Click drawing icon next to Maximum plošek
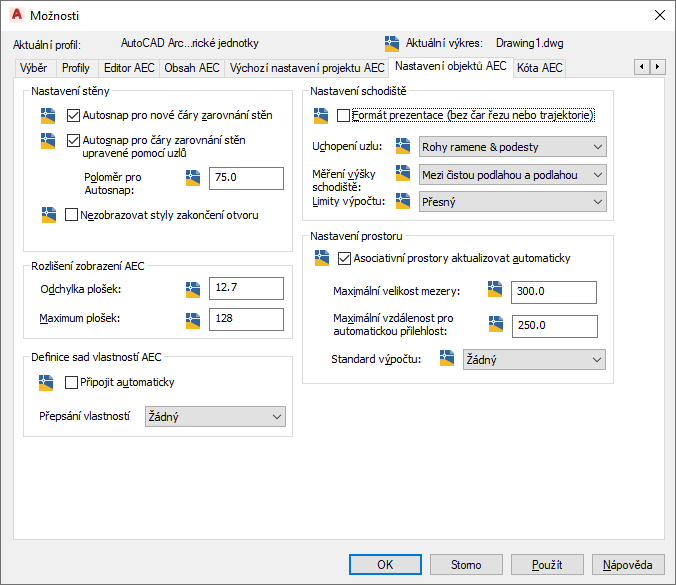The image size is (676, 585). coord(193,321)
